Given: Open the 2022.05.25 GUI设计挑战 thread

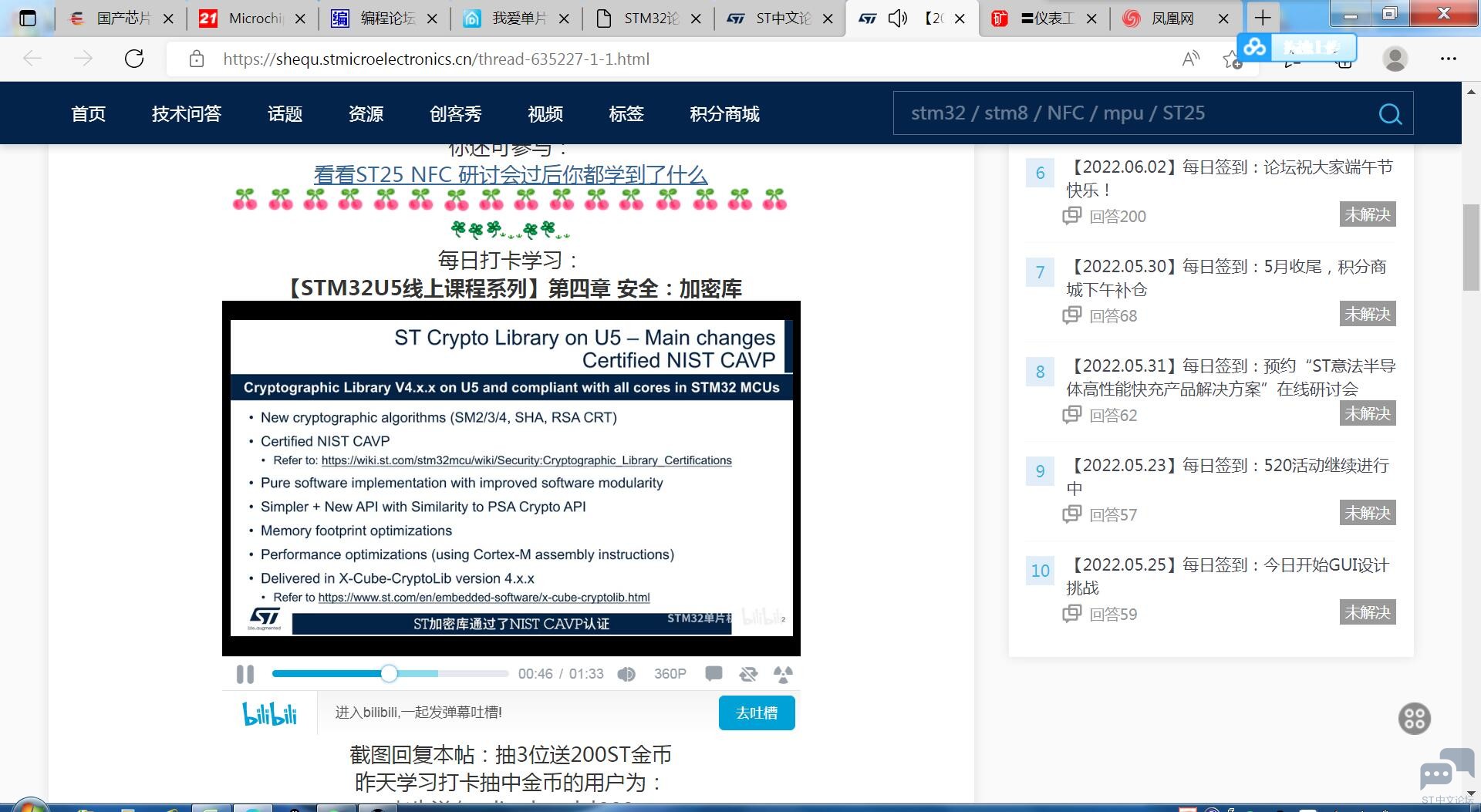Looking at the screenshot, I should [x=1228, y=576].
